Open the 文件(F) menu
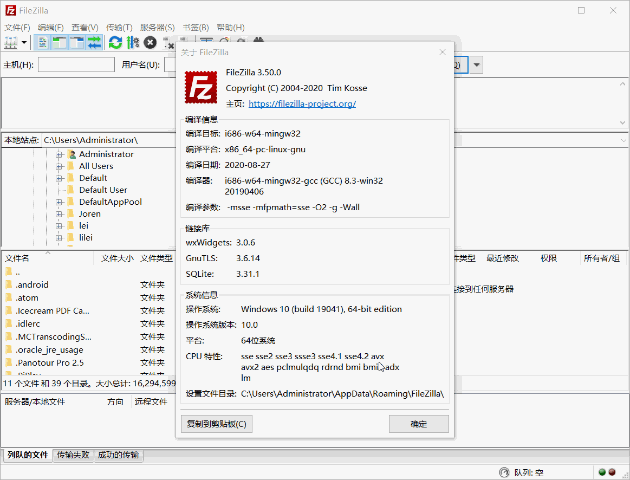This screenshot has height=480, width=630. (x=17, y=27)
